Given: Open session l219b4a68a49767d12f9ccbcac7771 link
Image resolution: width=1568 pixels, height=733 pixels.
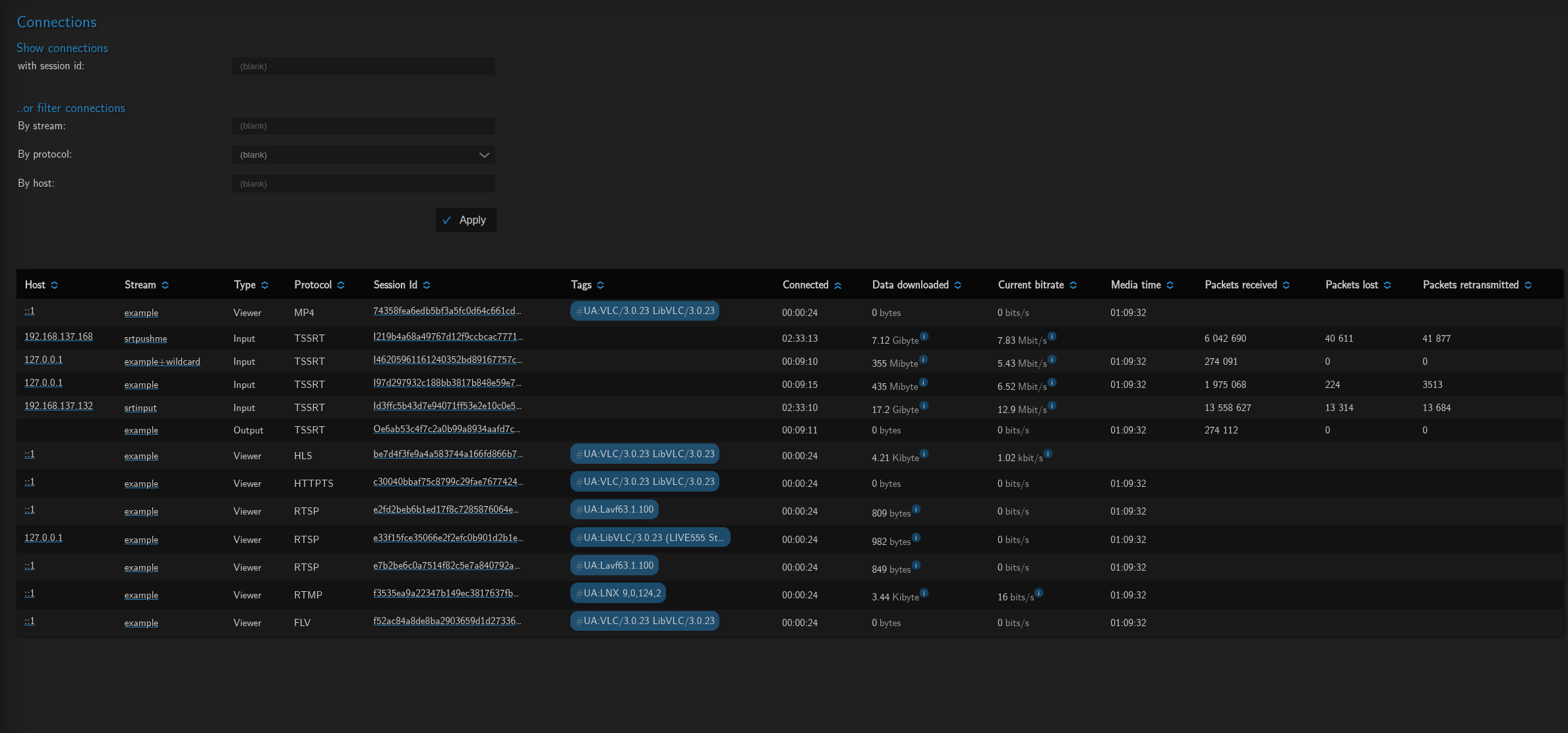Looking at the screenshot, I should 448,337.
